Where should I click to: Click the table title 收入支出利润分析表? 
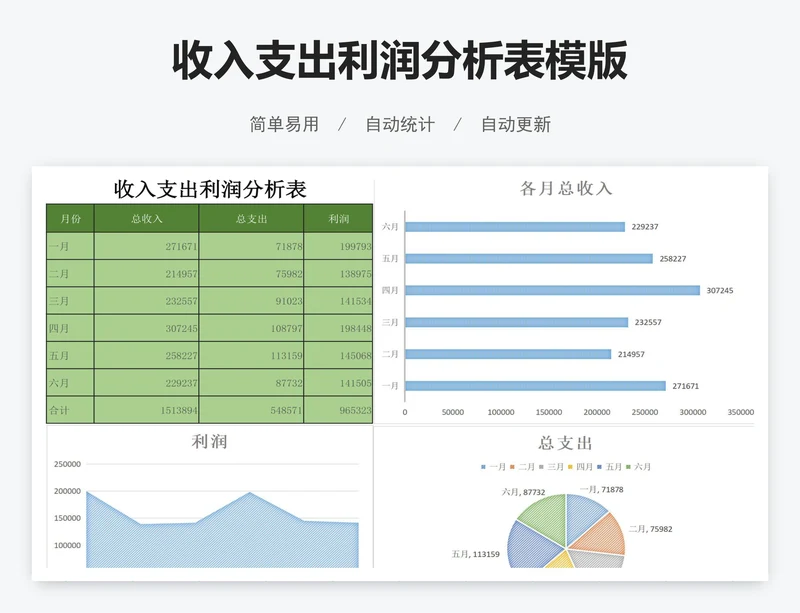click(210, 189)
